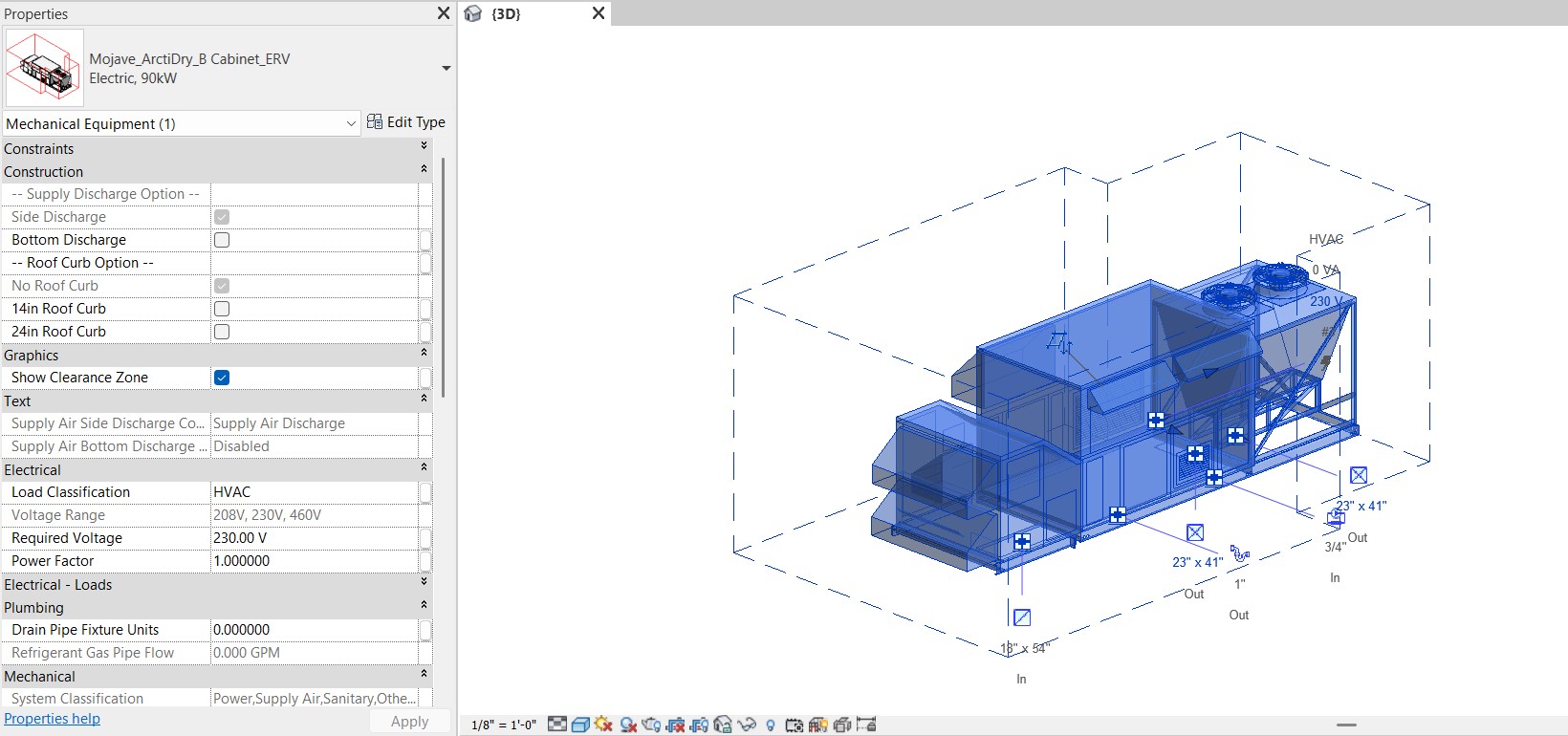Click the Disabled text value
Screen dimensions: 1568x736
pos(241,446)
